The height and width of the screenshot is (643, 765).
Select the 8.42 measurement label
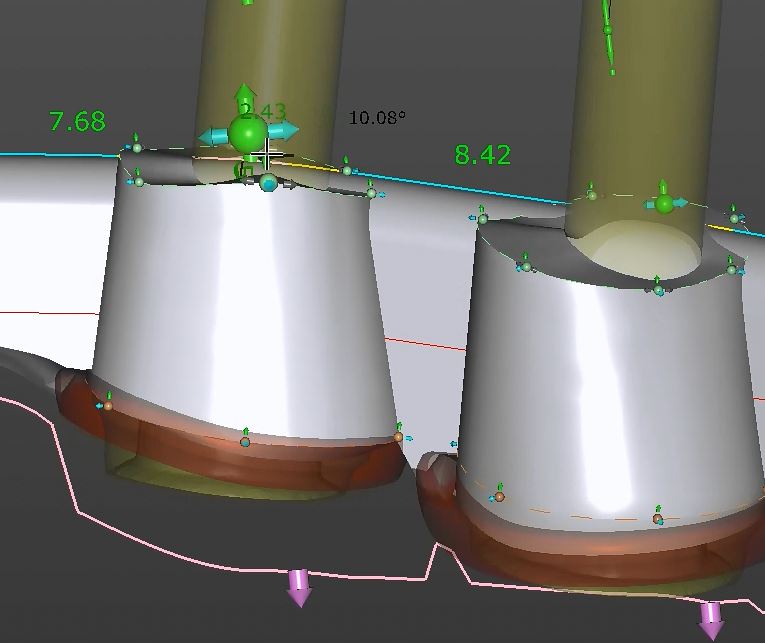482,155
